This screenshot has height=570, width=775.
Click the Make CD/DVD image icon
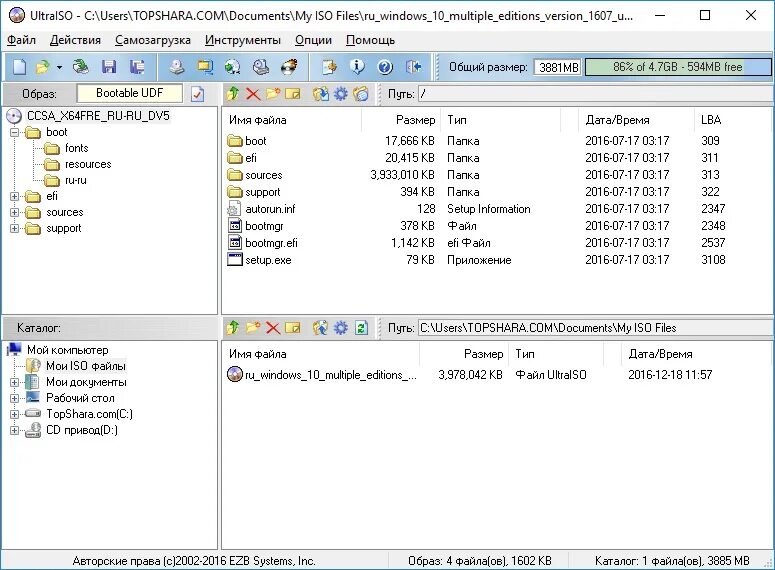tap(176, 67)
